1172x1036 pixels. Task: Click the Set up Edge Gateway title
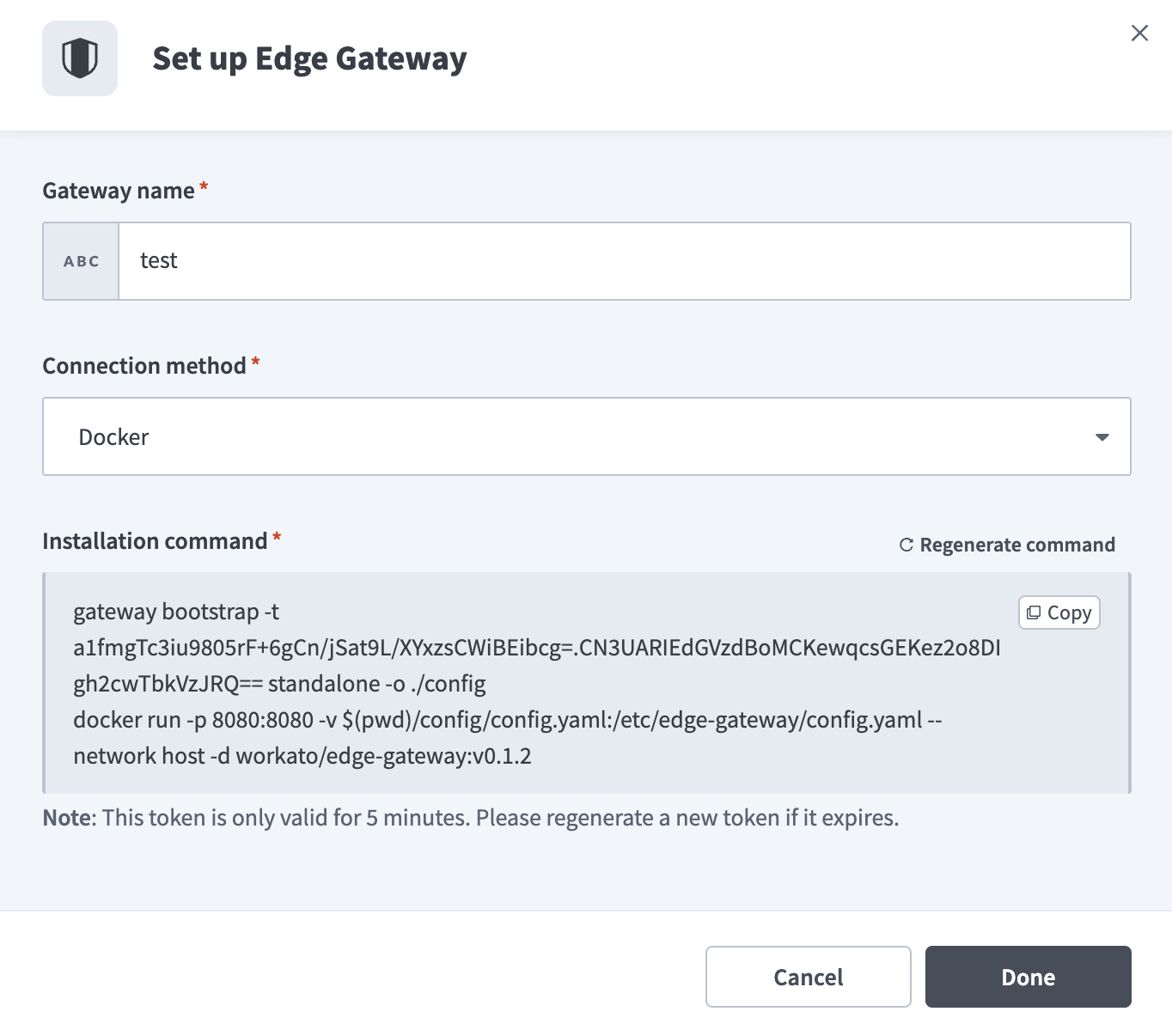point(309,58)
